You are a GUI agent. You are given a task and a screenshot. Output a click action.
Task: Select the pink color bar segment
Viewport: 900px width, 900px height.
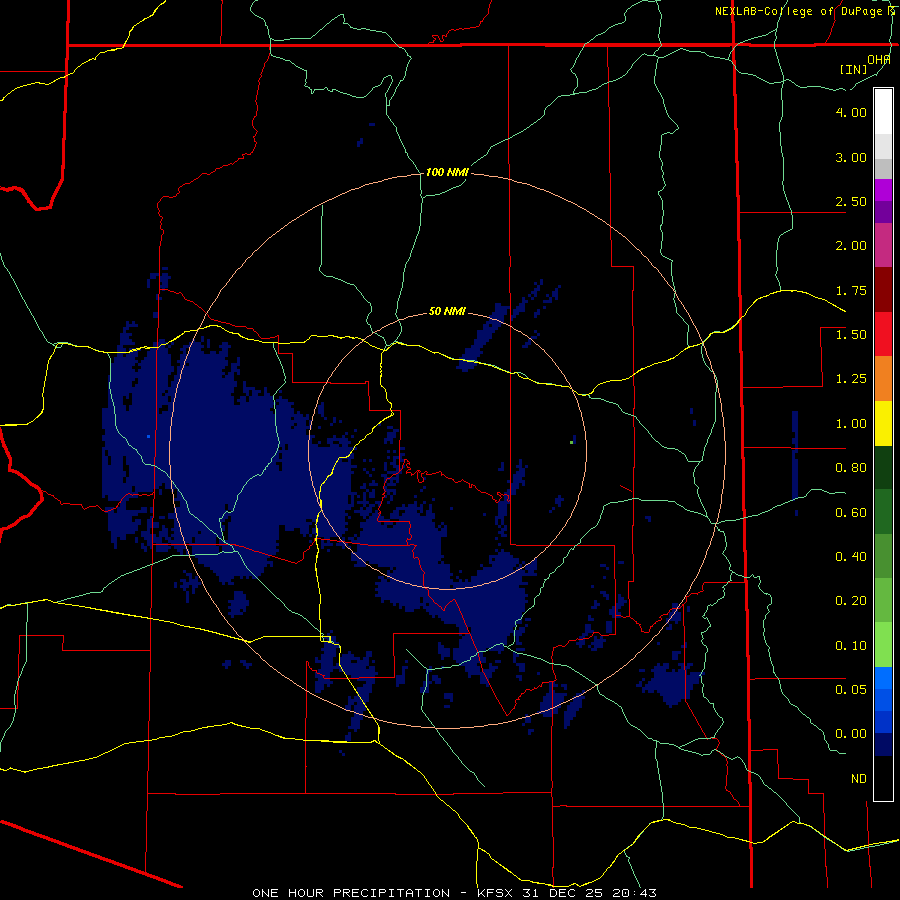pyautogui.click(x=883, y=245)
